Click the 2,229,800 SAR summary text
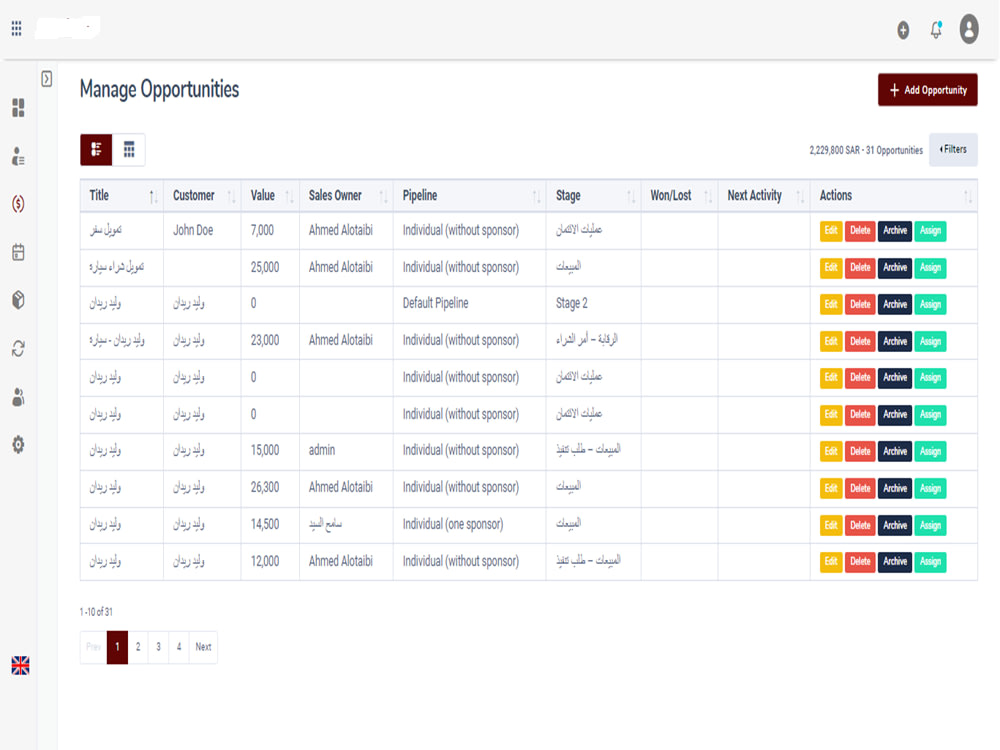Viewport: 1000px width, 750px height. 866,151
